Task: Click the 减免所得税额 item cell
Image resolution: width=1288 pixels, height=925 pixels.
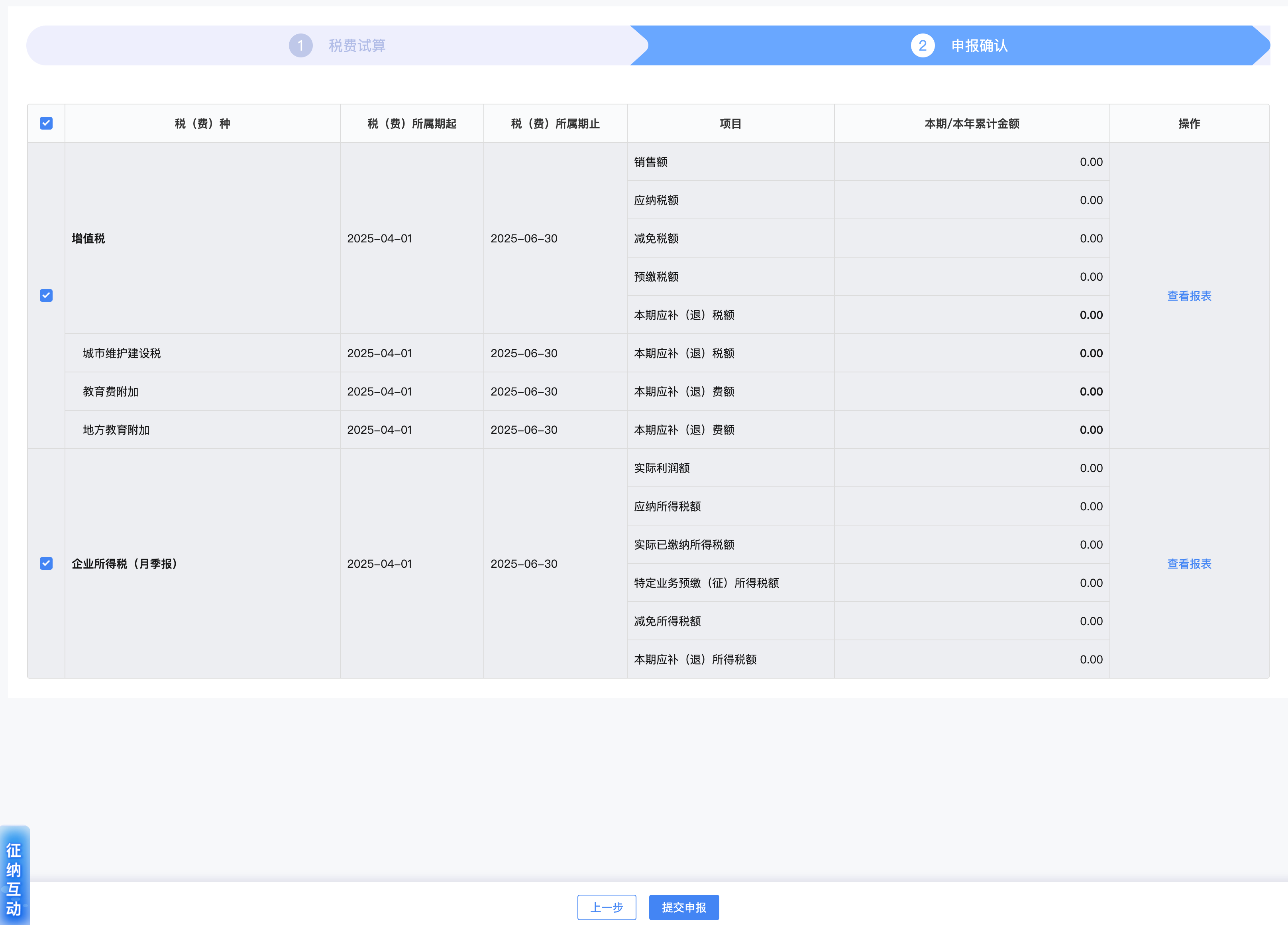Action: click(730, 620)
